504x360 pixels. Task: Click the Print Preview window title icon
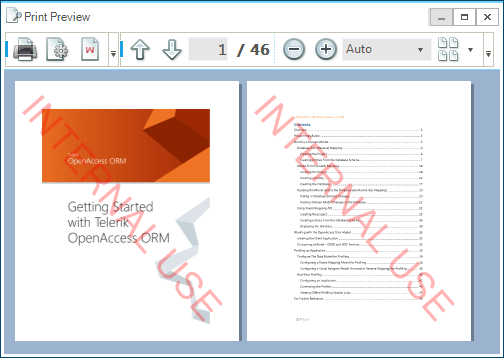[x=14, y=16]
